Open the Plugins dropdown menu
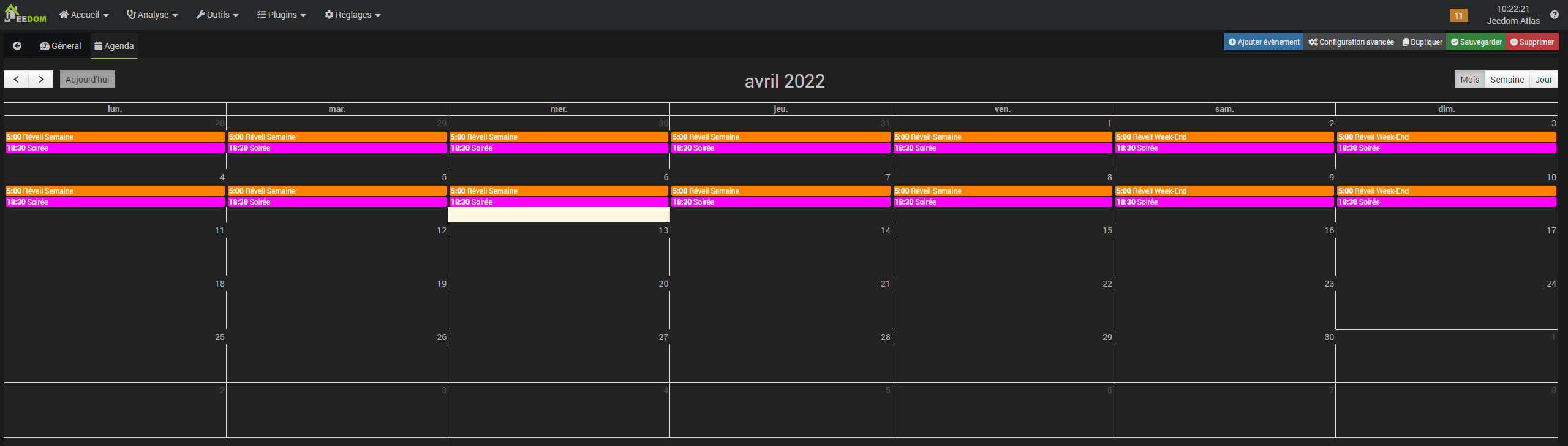Screen dimensions: 1568x446 point(281,15)
